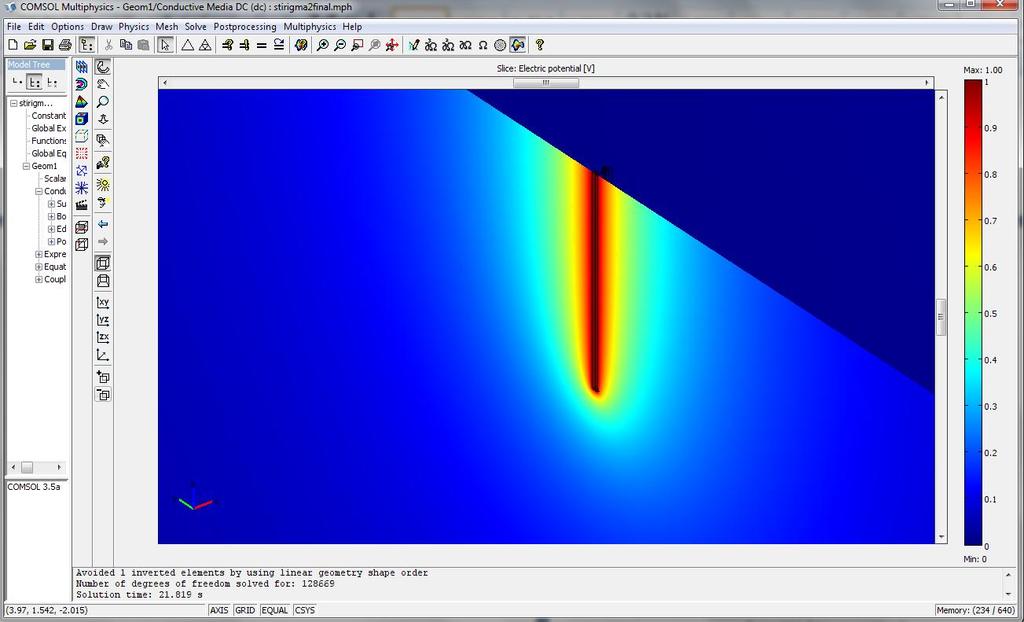Toggle the EQUAL status bar button
Viewport: 1024px width, 622px height.
[274, 610]
